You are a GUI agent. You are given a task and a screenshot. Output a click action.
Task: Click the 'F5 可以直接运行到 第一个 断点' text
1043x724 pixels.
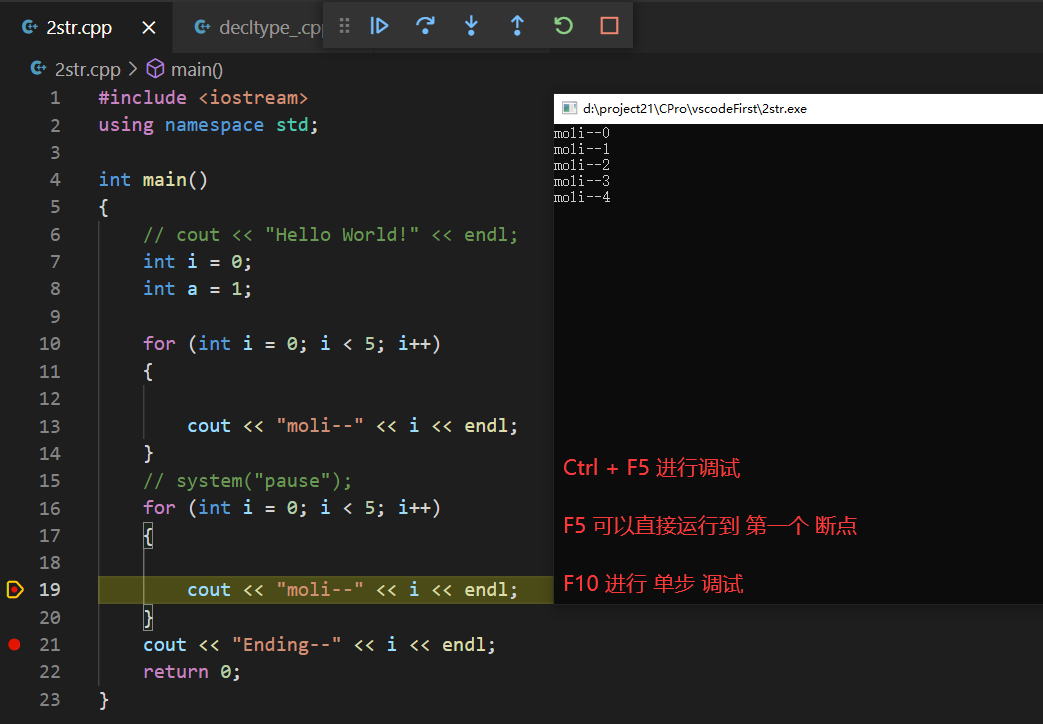click(x=710, y=526)
